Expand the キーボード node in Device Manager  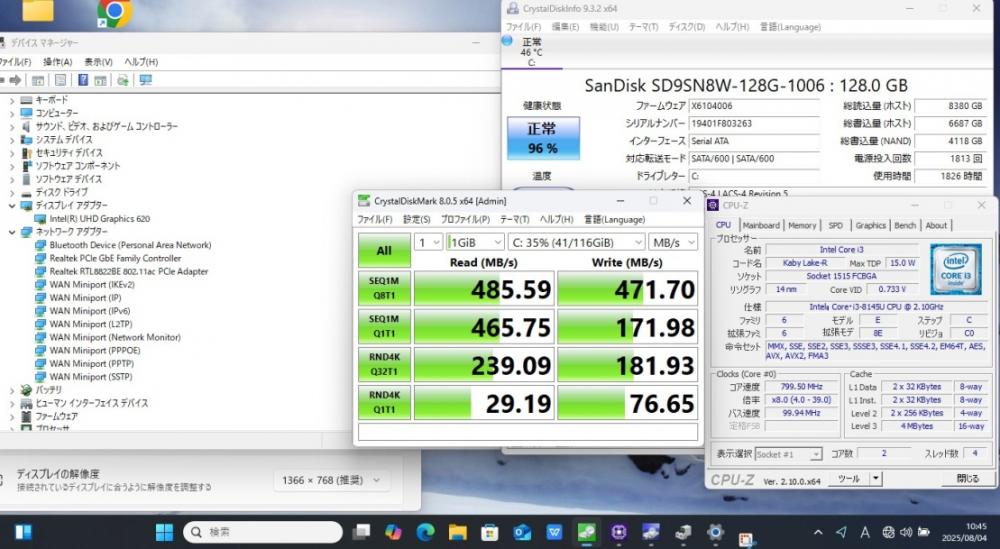[x=11, y=100]
